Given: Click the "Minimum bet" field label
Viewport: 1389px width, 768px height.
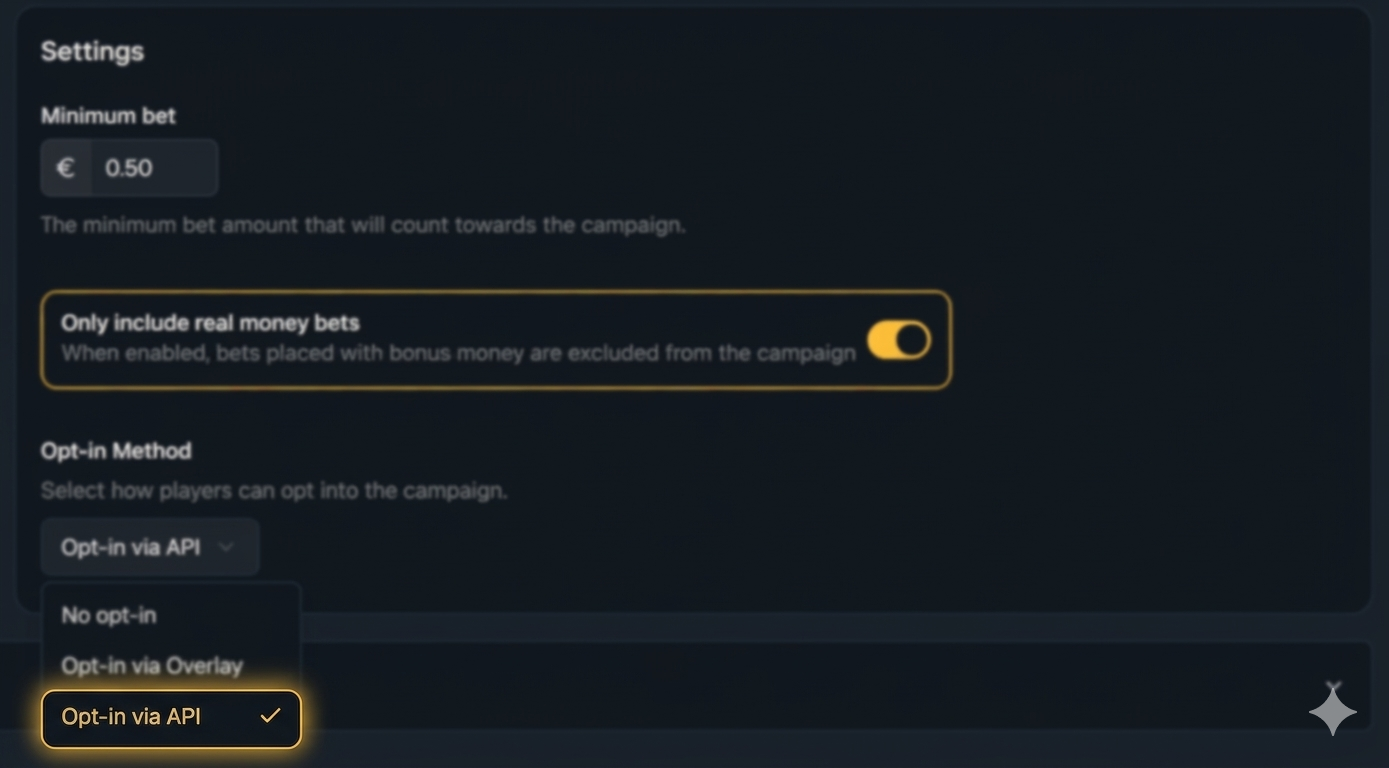Looking at the screenshot, I should [x=108, y=116].
